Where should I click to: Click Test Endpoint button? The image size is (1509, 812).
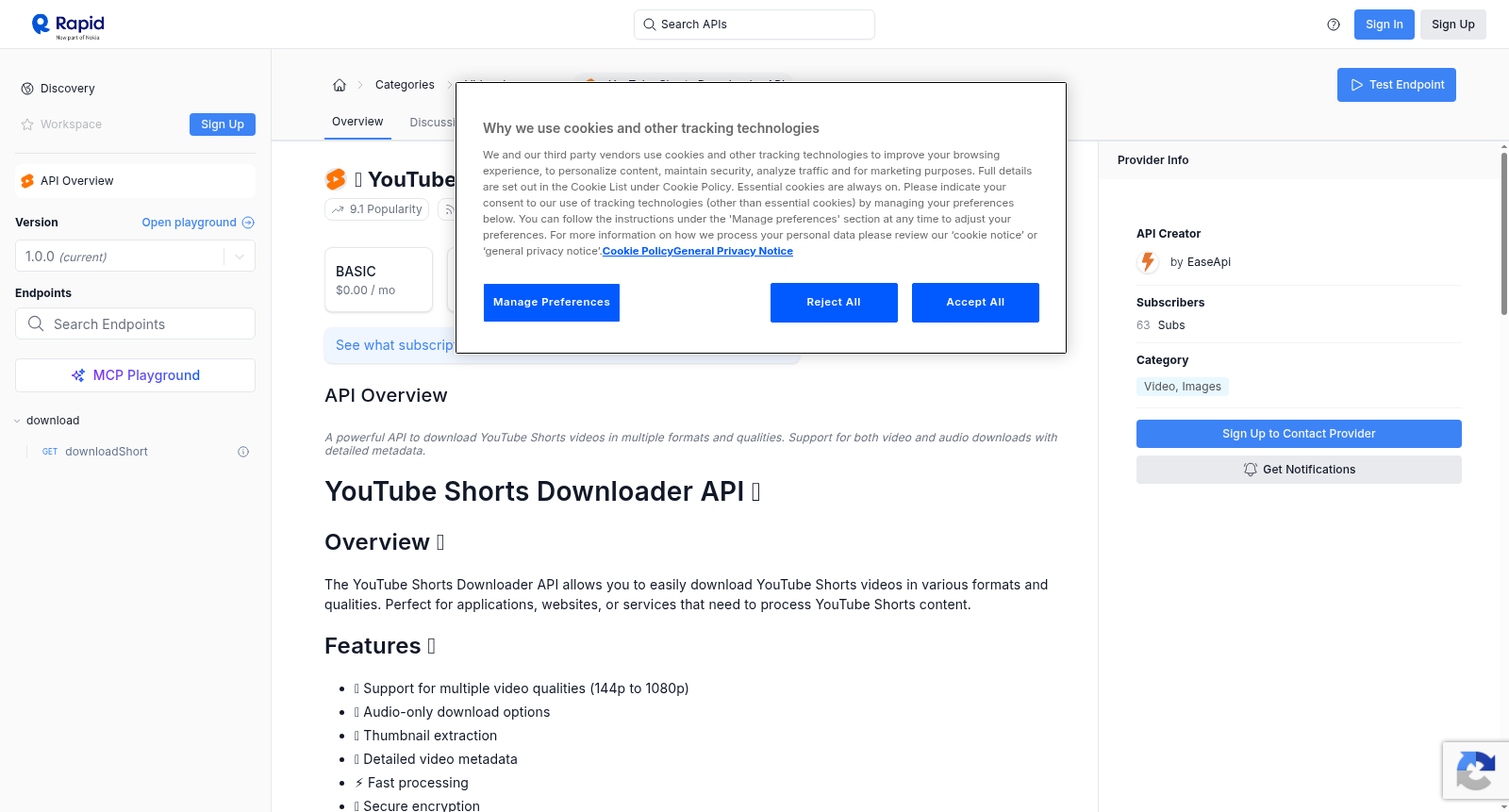pos(1396,85)
